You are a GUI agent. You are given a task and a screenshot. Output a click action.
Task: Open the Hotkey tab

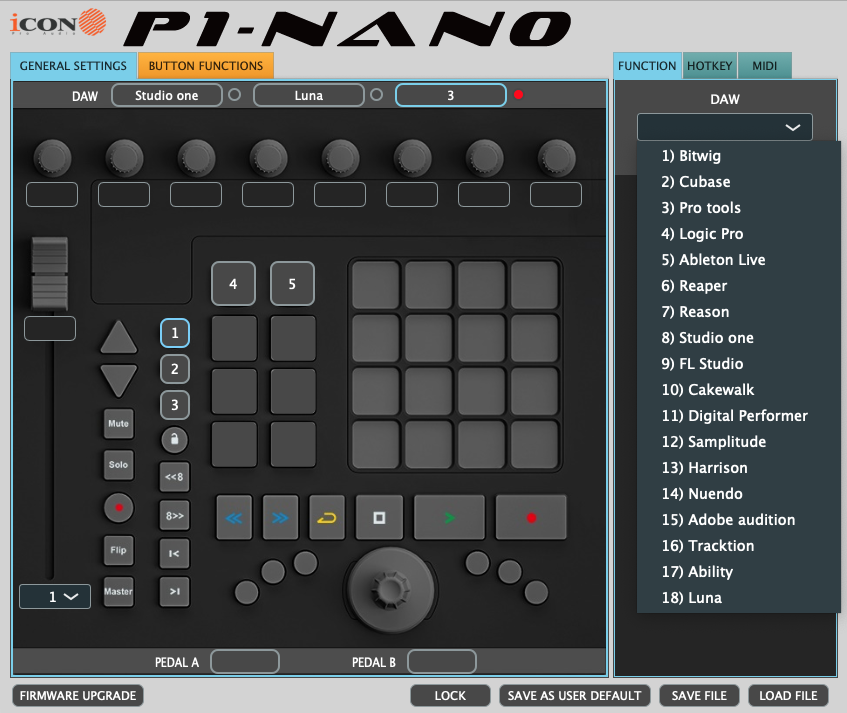[710, 66]
